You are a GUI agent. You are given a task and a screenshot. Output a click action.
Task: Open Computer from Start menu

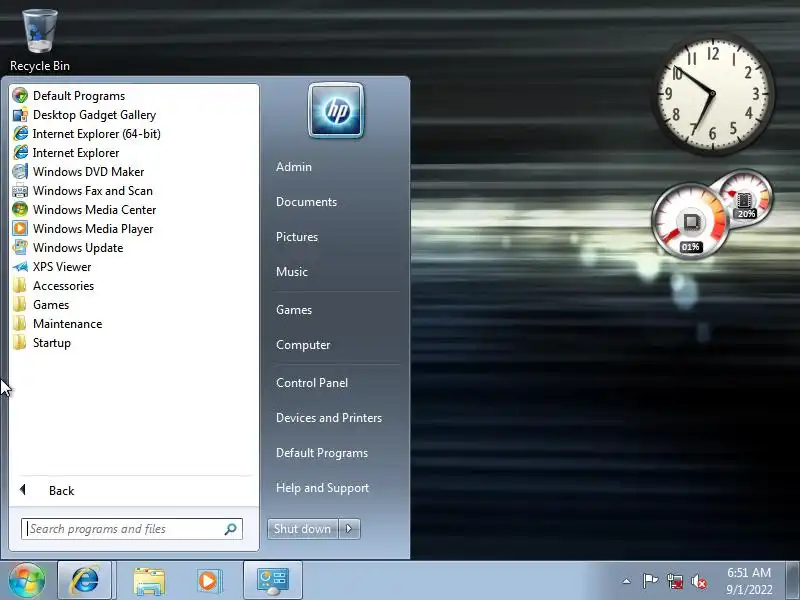[304, 345]
